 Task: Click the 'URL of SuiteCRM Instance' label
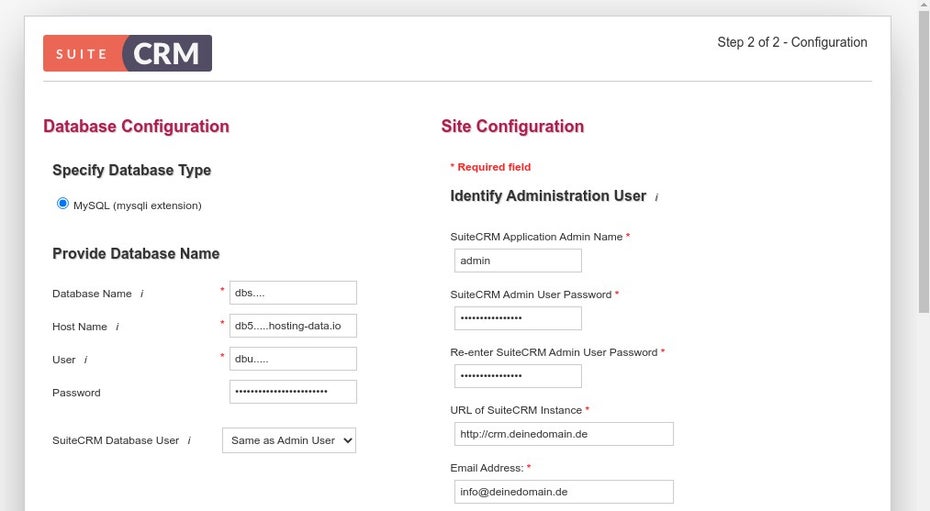point(516,410)
